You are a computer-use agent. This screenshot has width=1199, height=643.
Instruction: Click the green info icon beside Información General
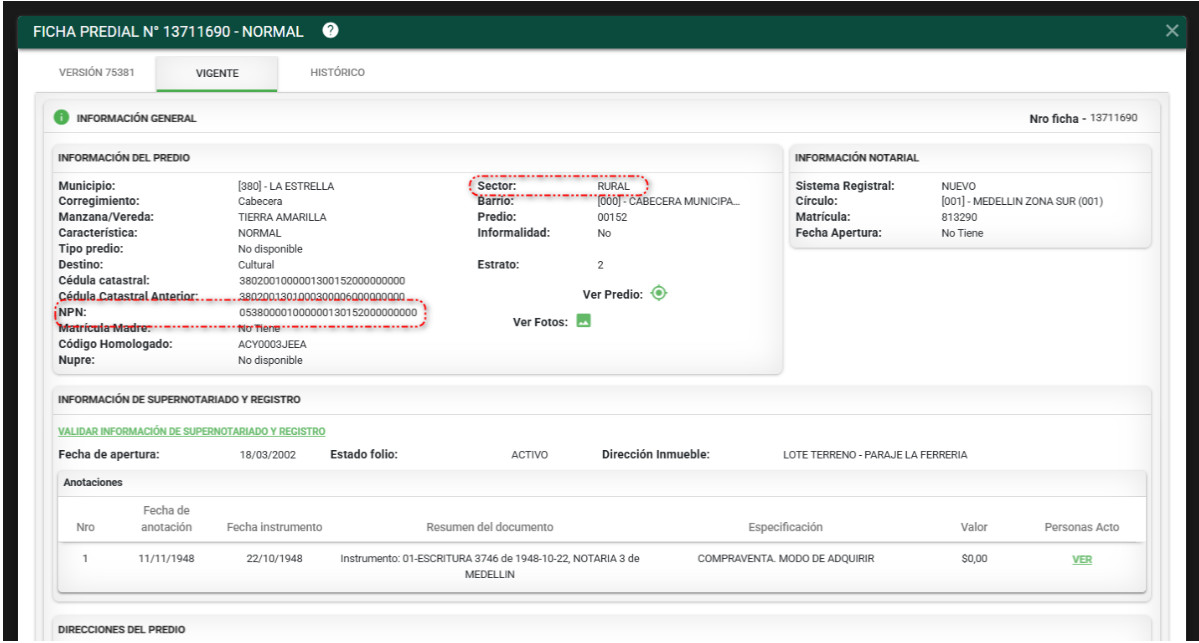(62, 118)
